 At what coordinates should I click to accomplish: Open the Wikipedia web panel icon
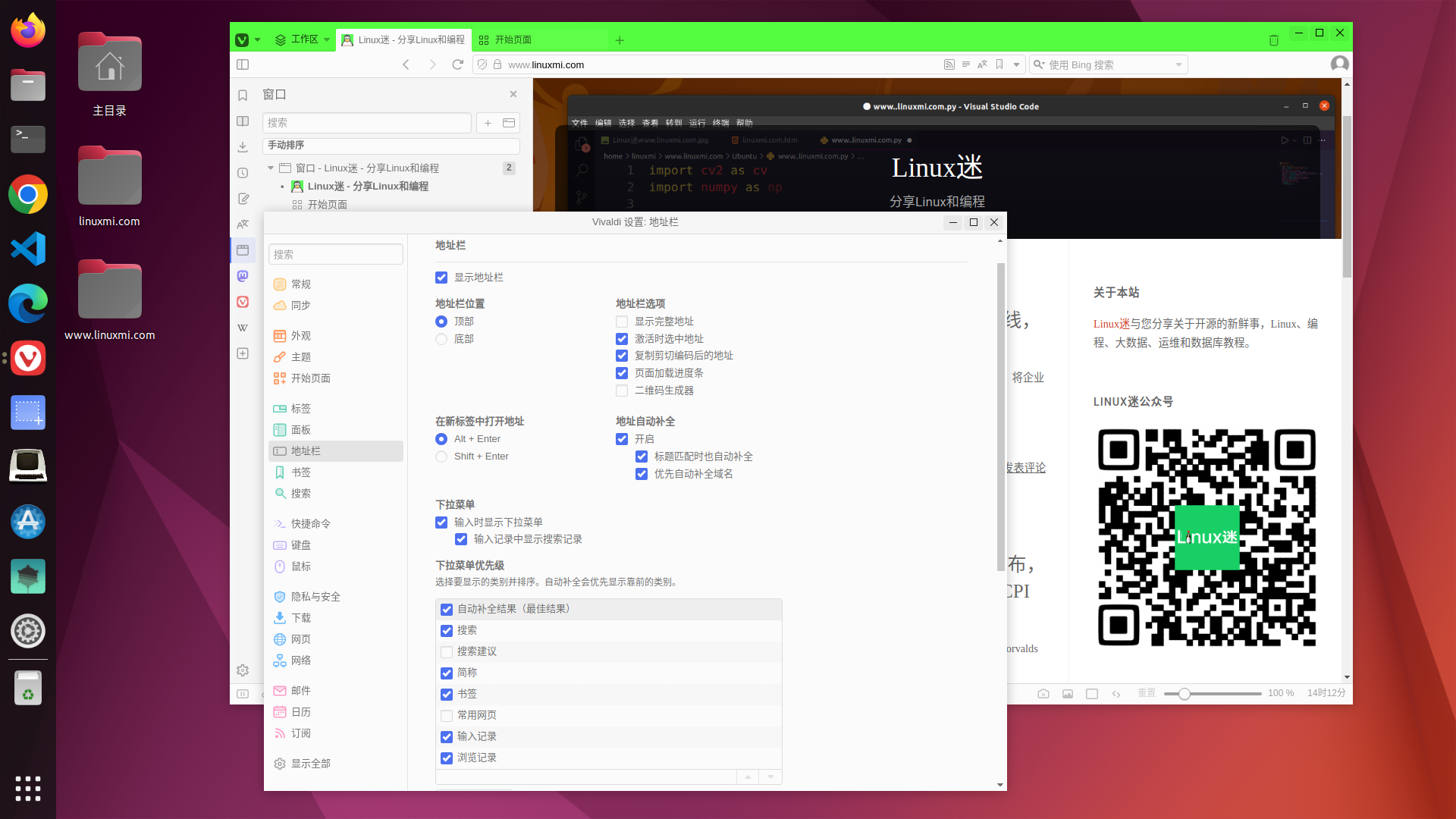point(243,328)
